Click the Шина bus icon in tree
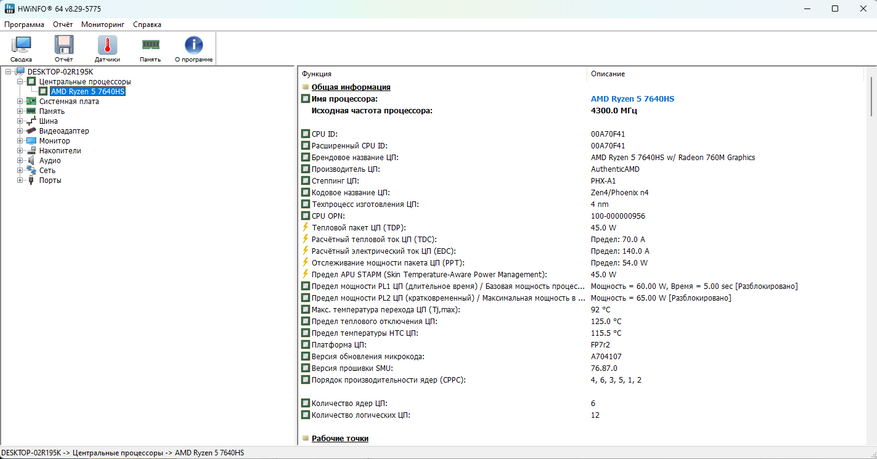 pos(31,121)
